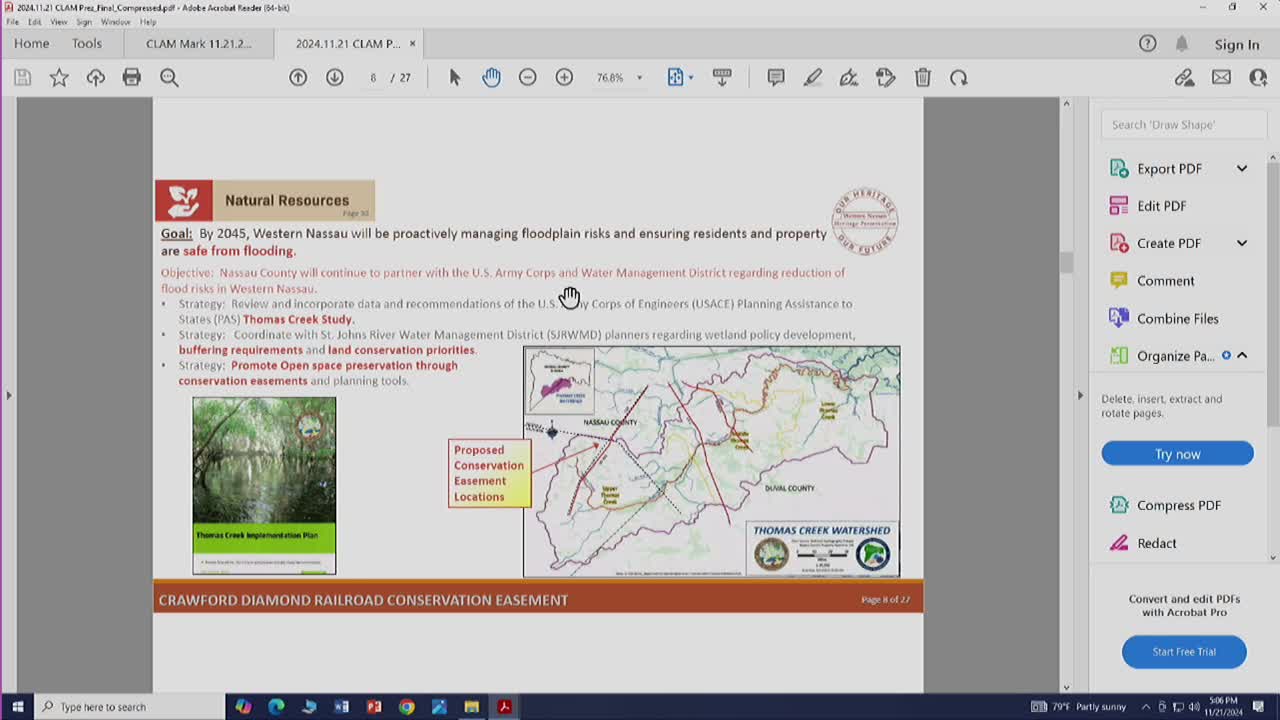The width and height of the screenshot is (1280, 720).
Task: Open the Add comment note tool
Action: [x=775, y=78]
